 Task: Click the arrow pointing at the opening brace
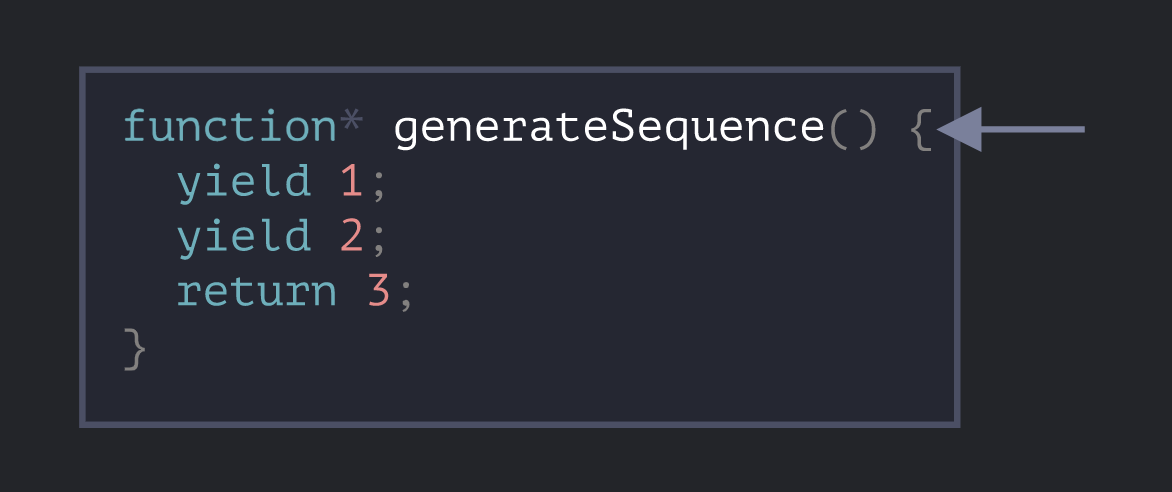coord(1012,129)
